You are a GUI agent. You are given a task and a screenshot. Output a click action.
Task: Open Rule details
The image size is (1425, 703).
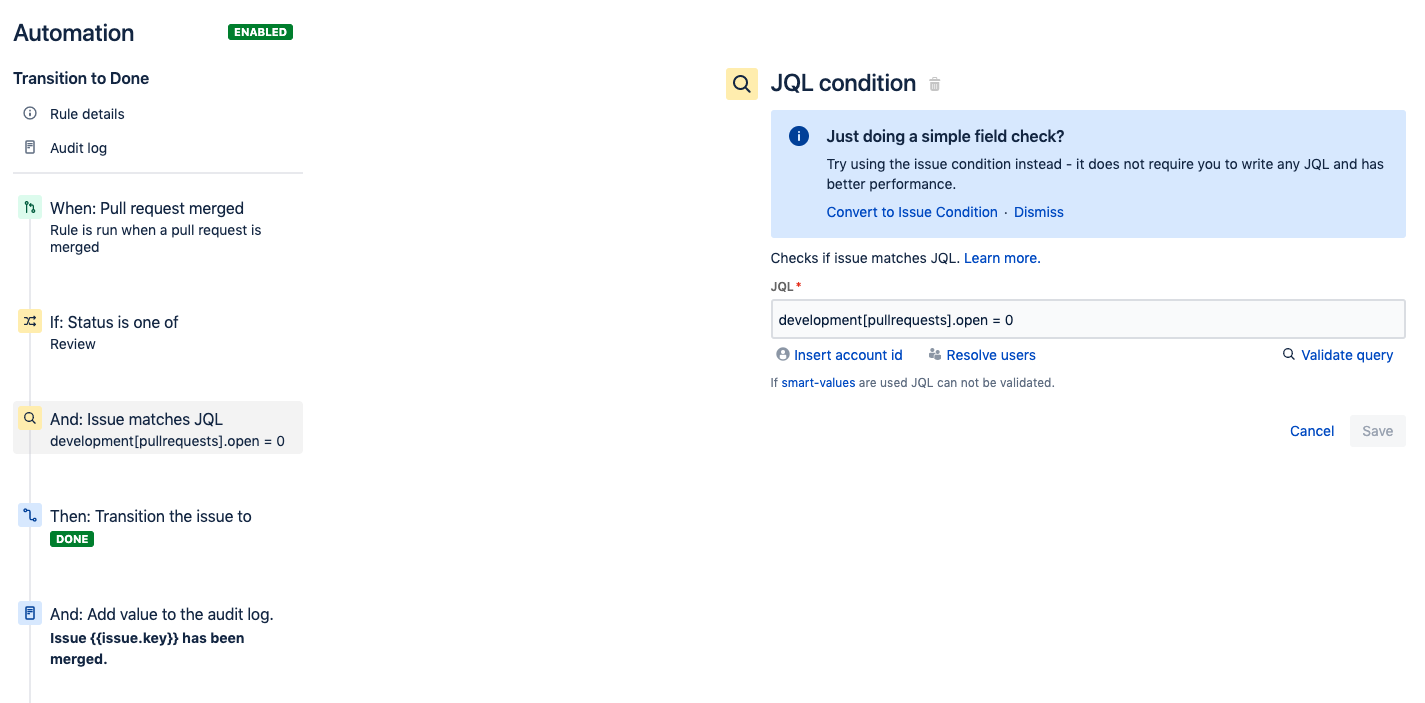(87, 114)
